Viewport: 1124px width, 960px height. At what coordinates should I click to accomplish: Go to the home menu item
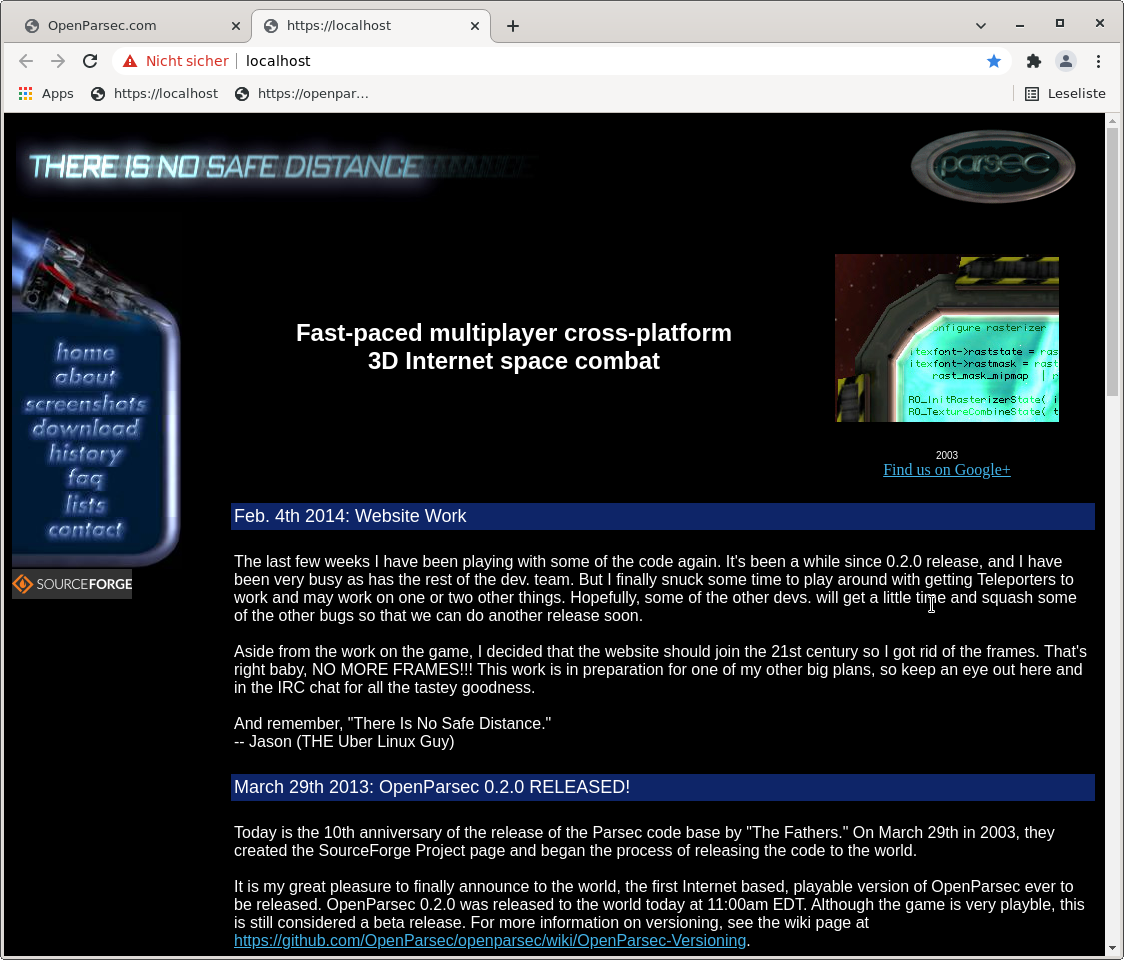(x=85, y=352)
